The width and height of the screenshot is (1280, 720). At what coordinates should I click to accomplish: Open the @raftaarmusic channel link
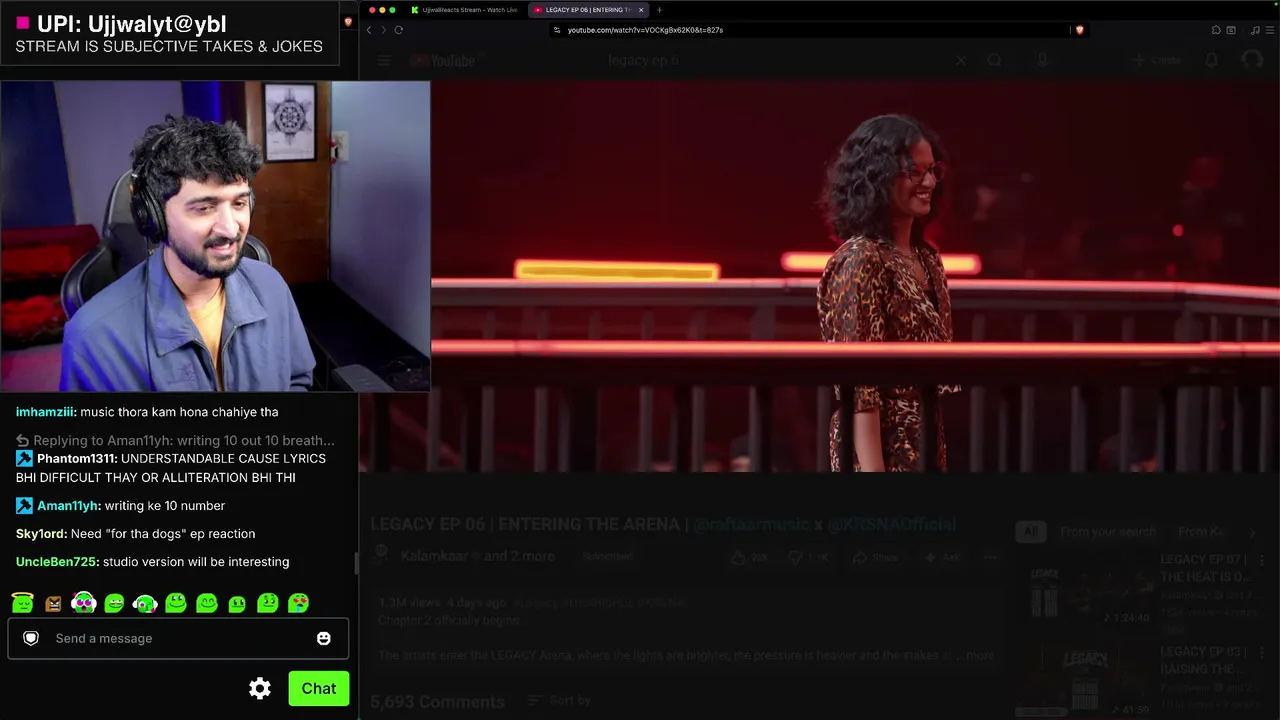click(x=751, y=524)
